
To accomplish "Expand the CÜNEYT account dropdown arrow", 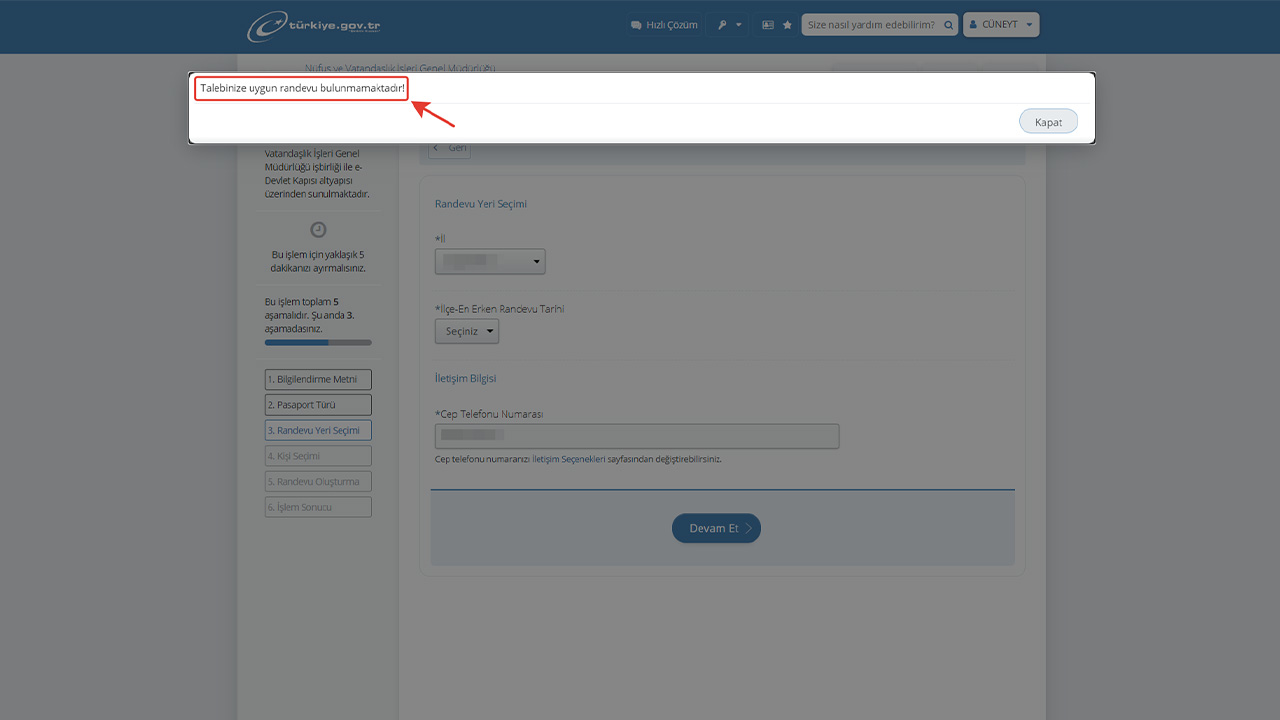I will (x=1029, y=25).
